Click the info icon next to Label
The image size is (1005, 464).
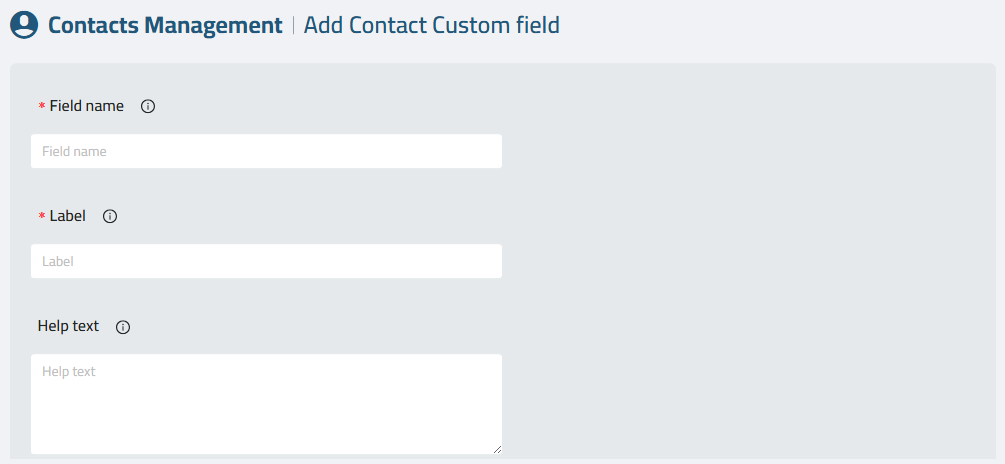pos(110,217)
